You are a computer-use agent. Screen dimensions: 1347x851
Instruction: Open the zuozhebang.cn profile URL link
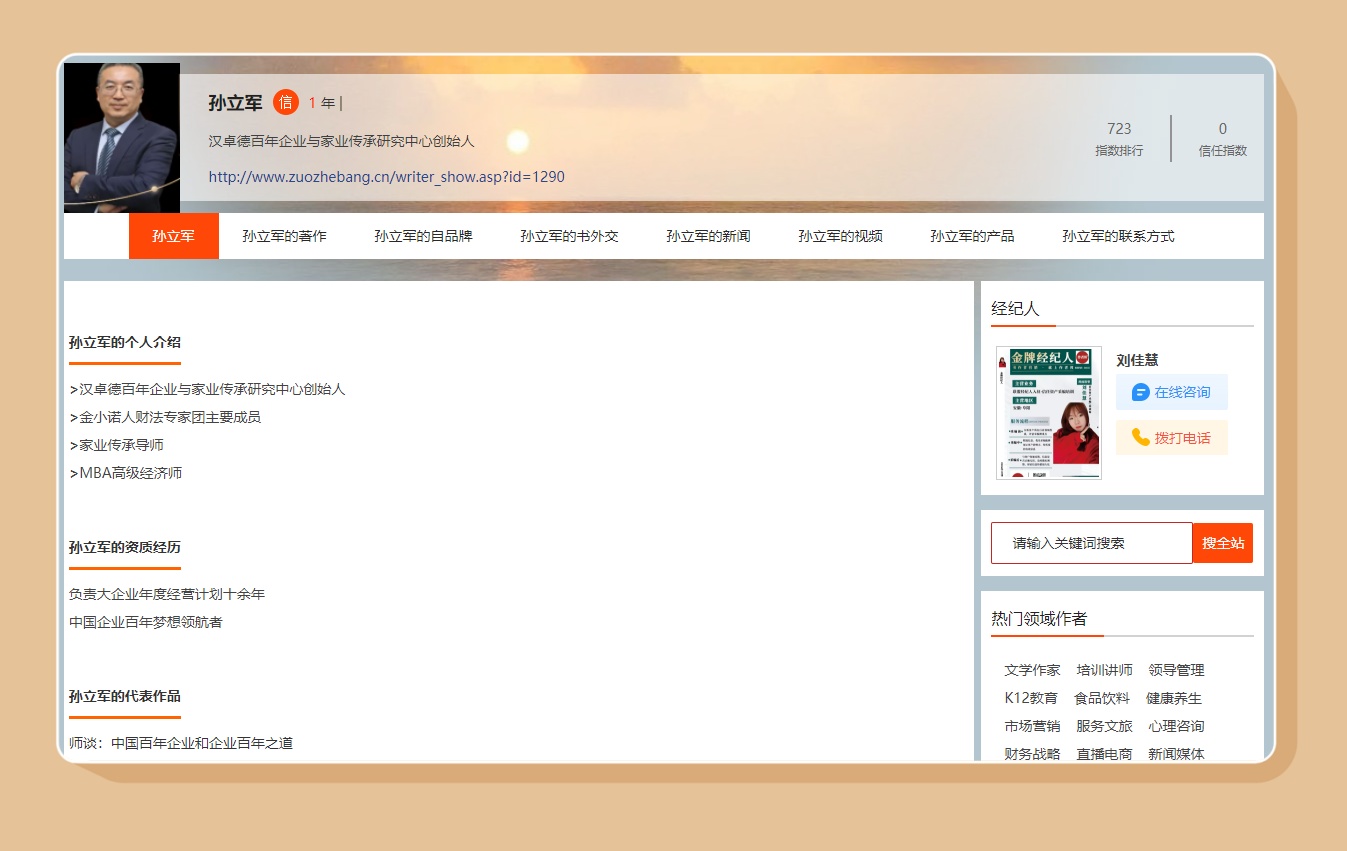coord(386,177)
